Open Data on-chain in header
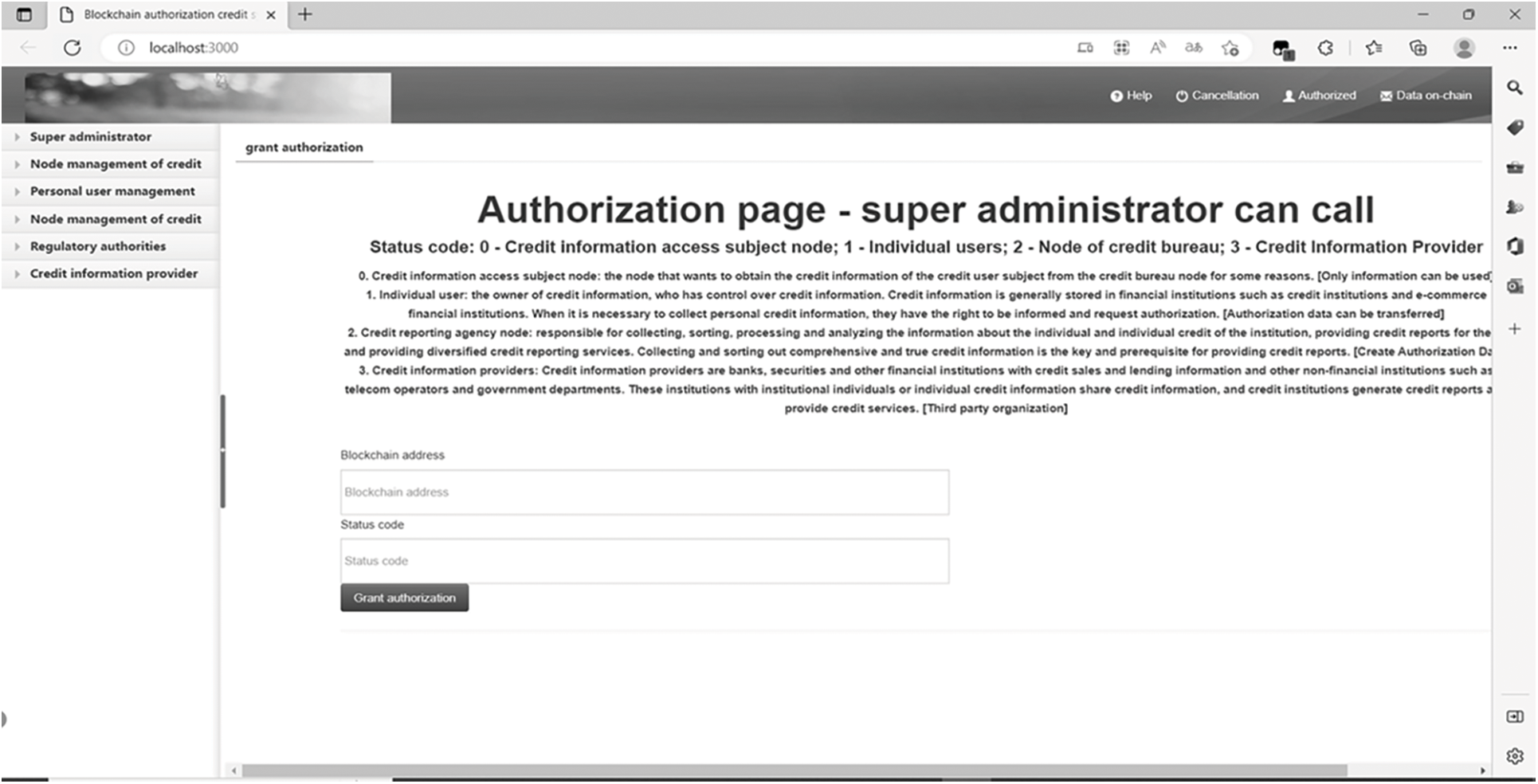This screenshot has height=784, width=1538. pos(1426,96)
